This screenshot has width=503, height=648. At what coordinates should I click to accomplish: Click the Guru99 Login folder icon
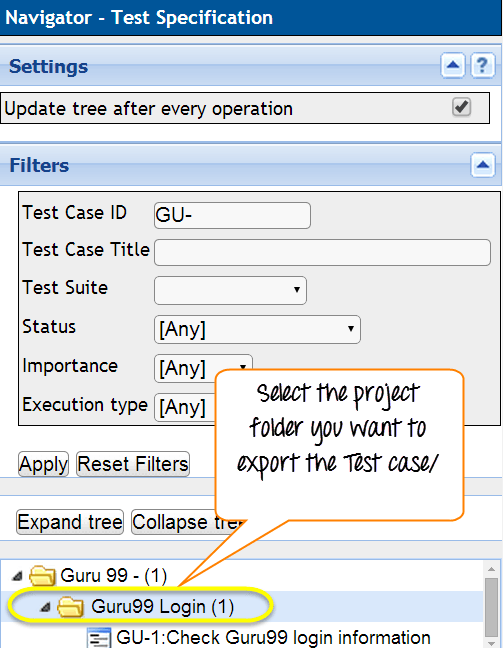coord(70,607)
